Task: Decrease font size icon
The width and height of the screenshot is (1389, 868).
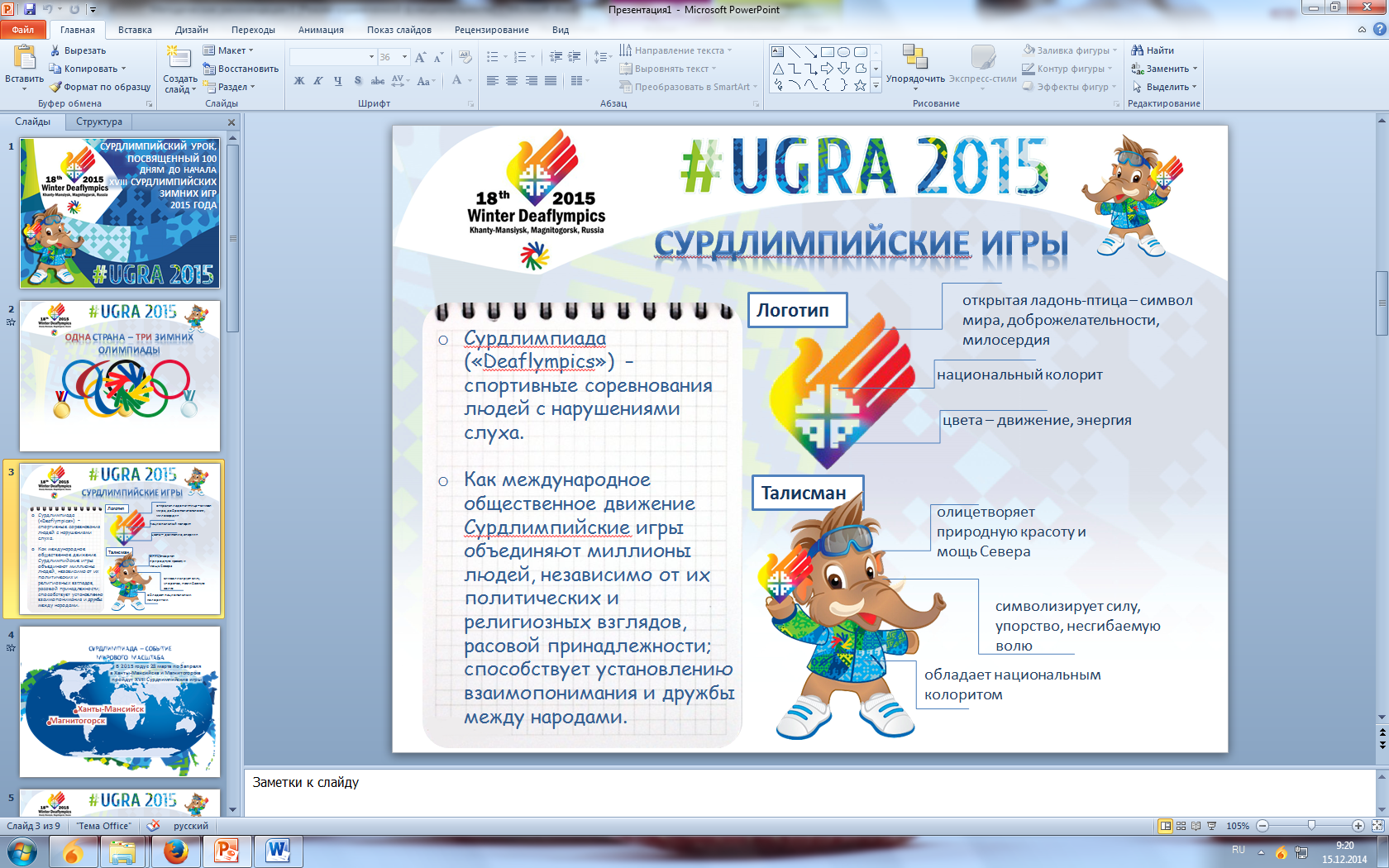Action: [x=439, y=57]
